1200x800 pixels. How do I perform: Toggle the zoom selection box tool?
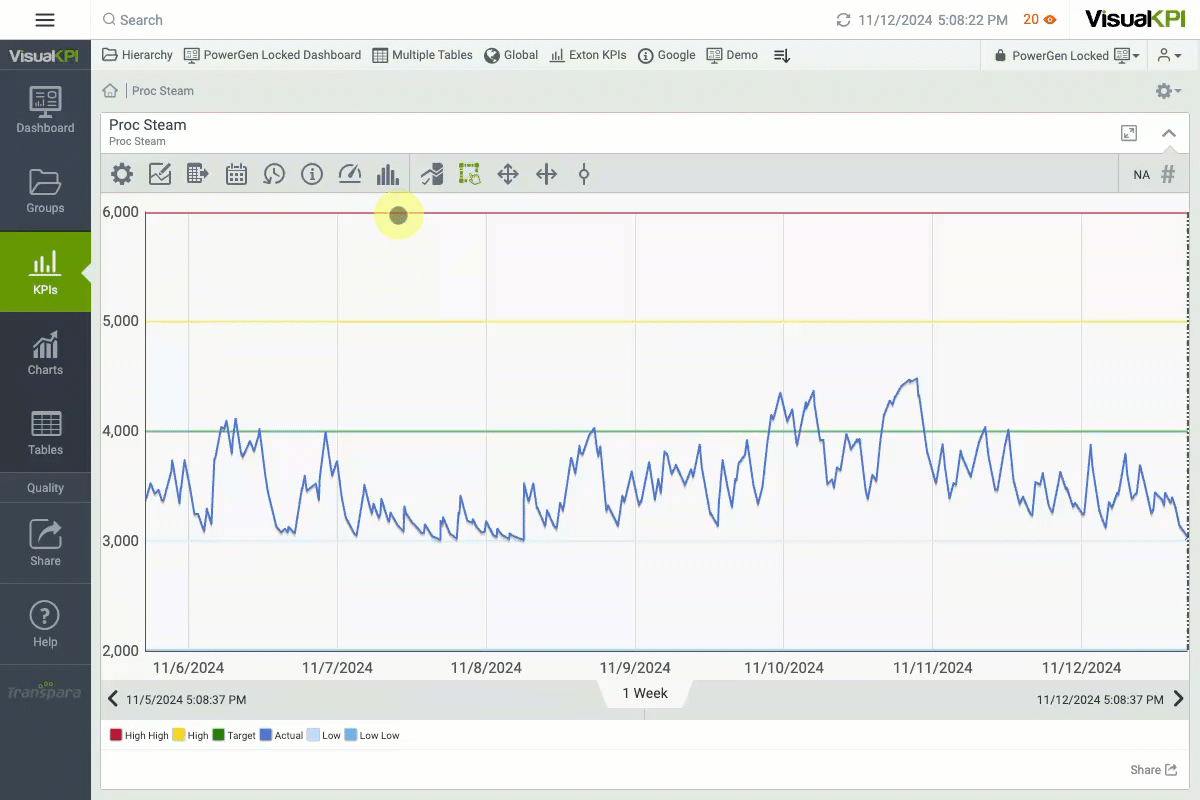coord(470,175)
